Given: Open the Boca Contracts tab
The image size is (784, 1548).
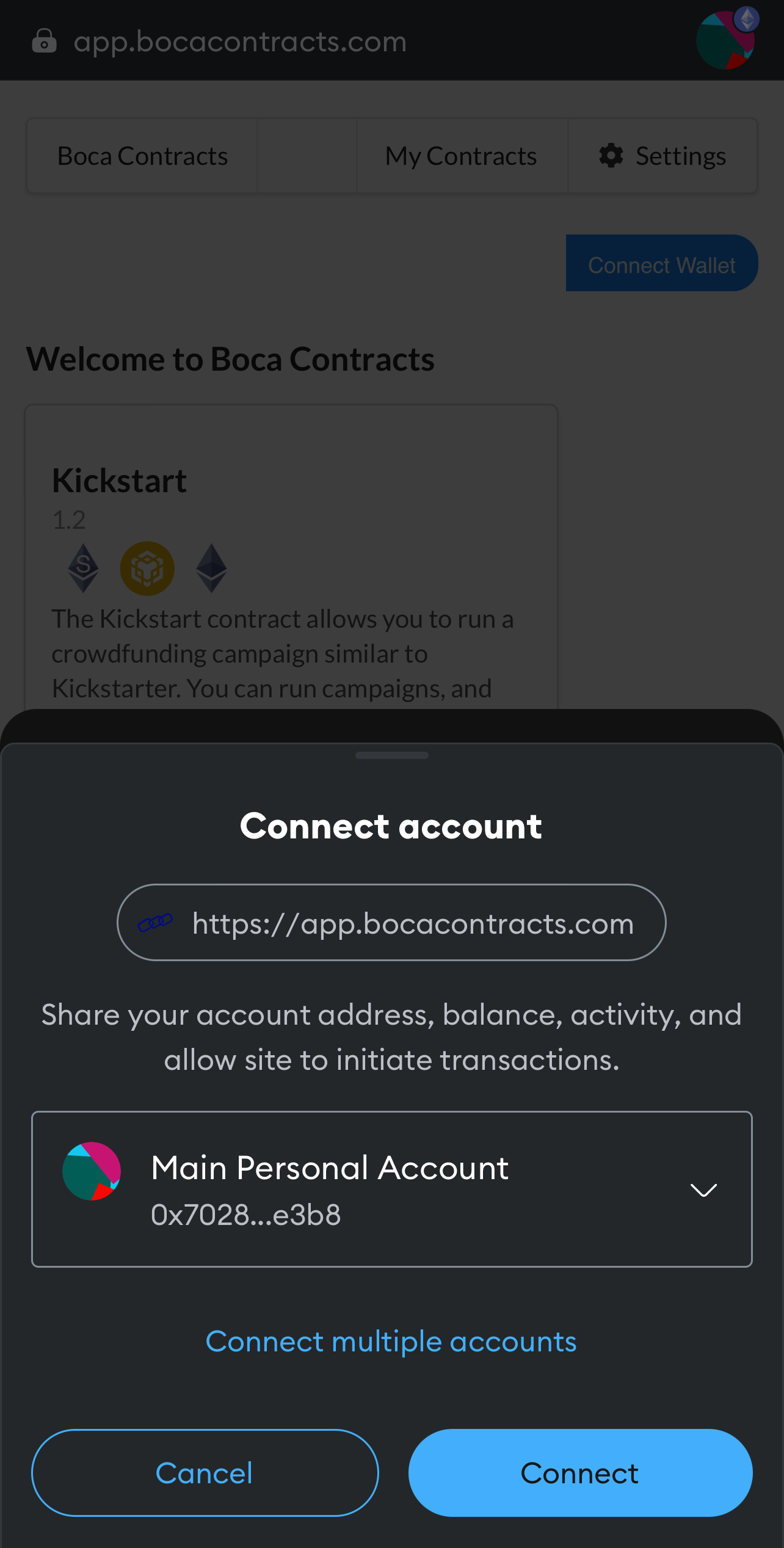Looking at the screenshot, I should (x=142, y=156).
